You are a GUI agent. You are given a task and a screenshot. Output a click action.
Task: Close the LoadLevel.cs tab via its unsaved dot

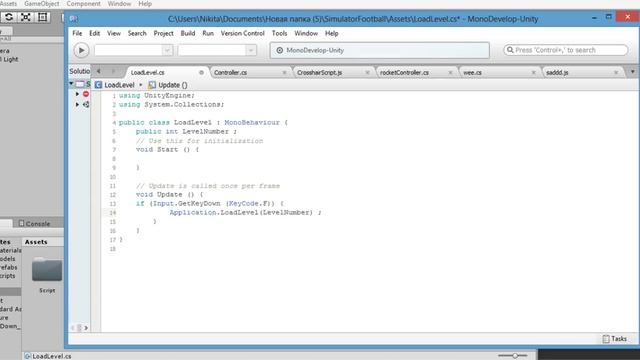(201, 72)
